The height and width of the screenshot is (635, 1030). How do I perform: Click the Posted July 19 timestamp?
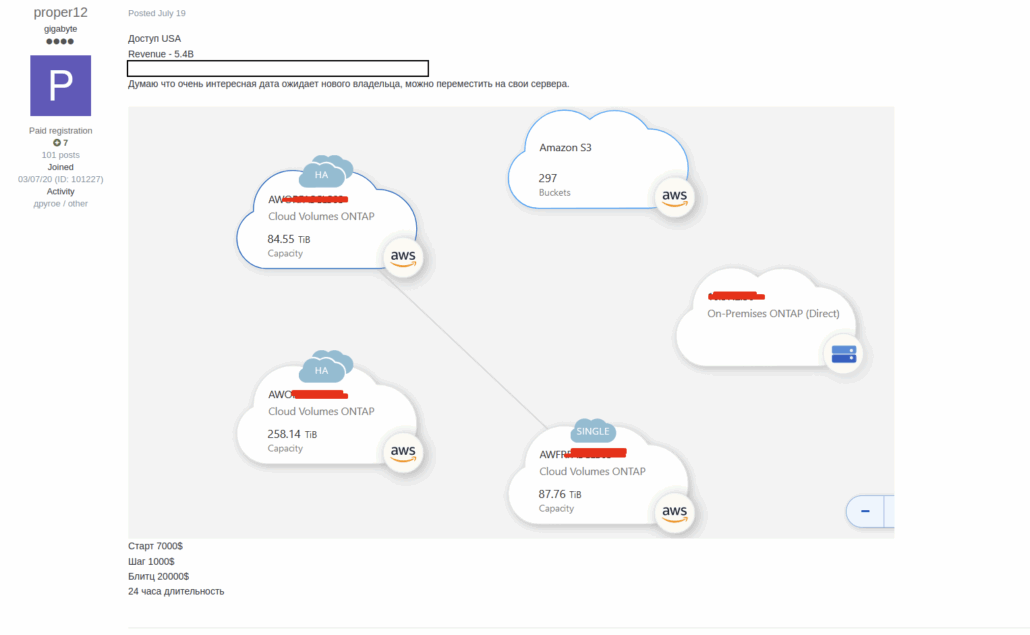157,14
